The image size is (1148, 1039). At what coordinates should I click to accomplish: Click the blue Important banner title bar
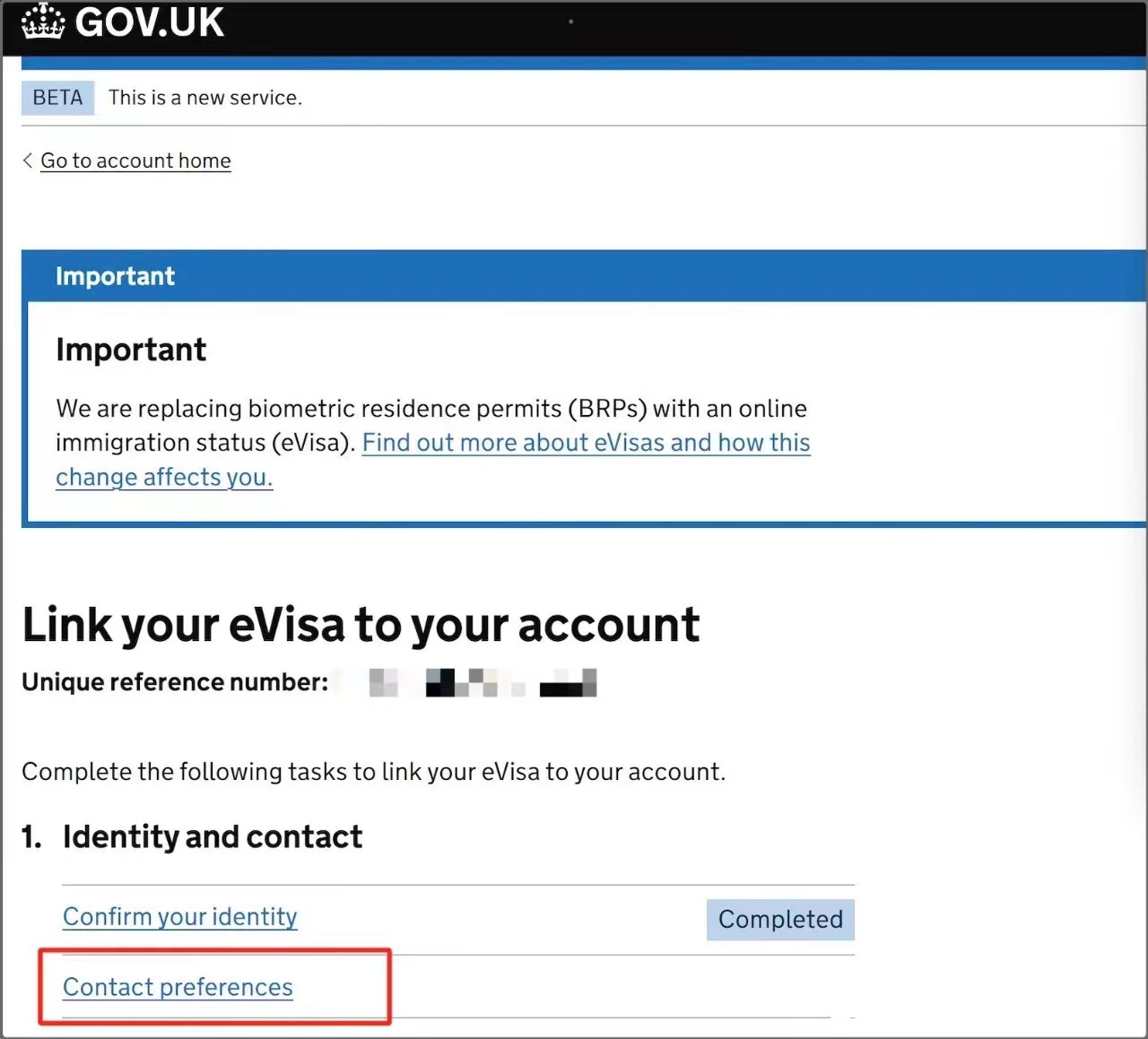[x=583, y=276]
